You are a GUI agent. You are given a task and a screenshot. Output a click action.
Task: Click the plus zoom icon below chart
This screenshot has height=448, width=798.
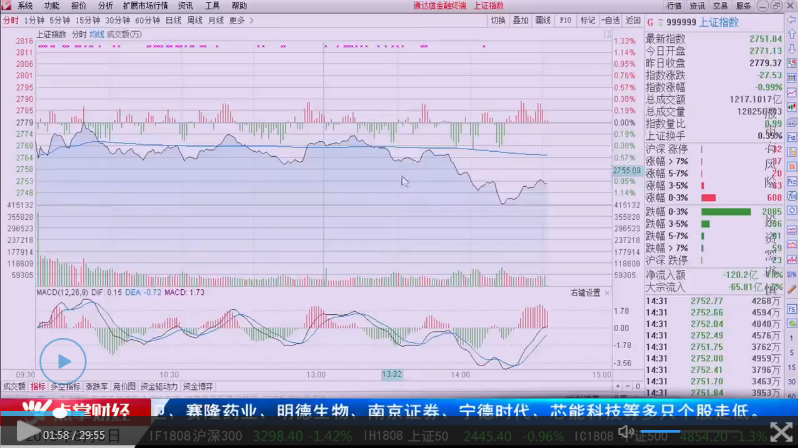tap(618, 387)
